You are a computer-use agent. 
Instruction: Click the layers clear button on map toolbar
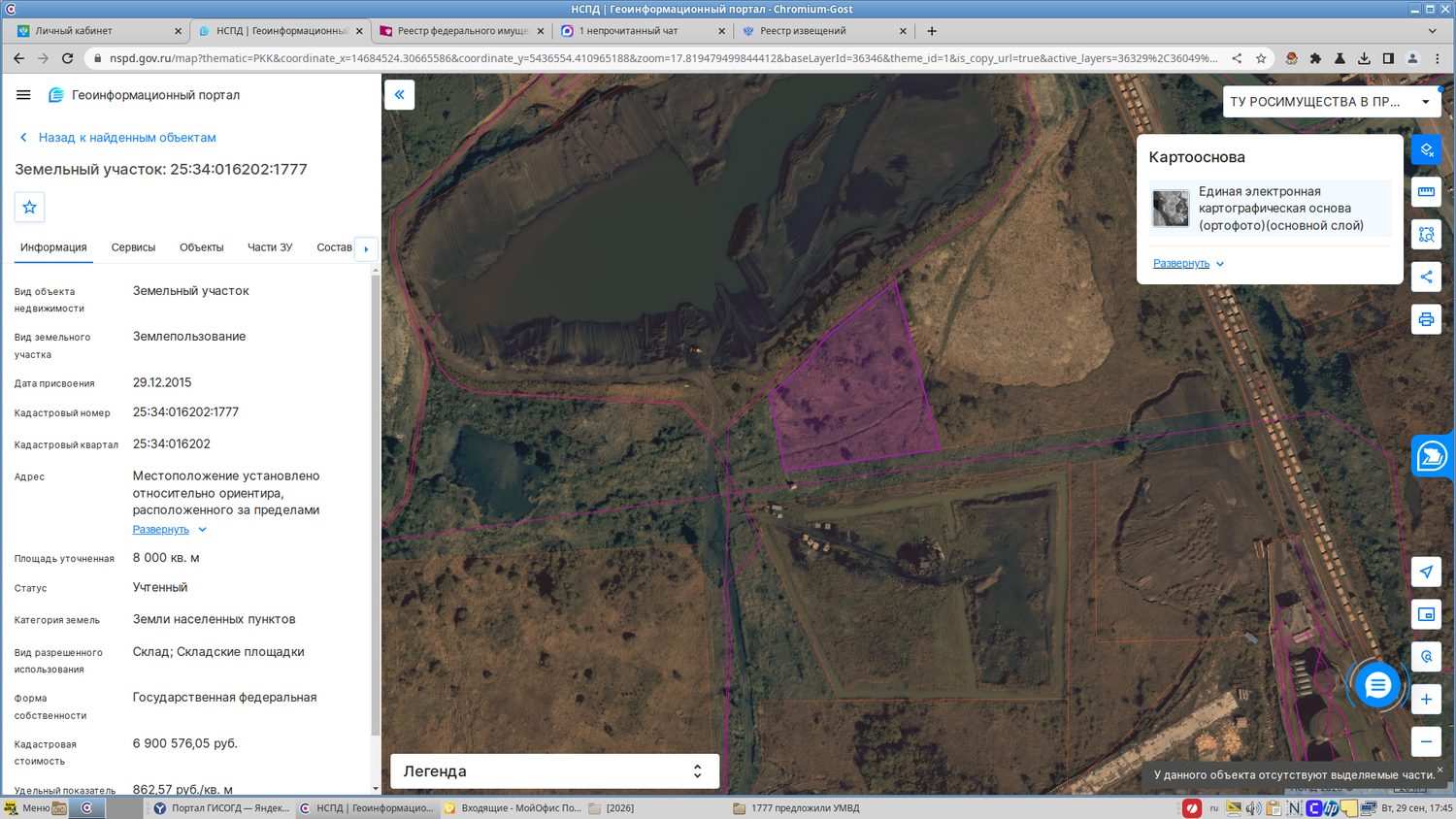coord(1426,149)
